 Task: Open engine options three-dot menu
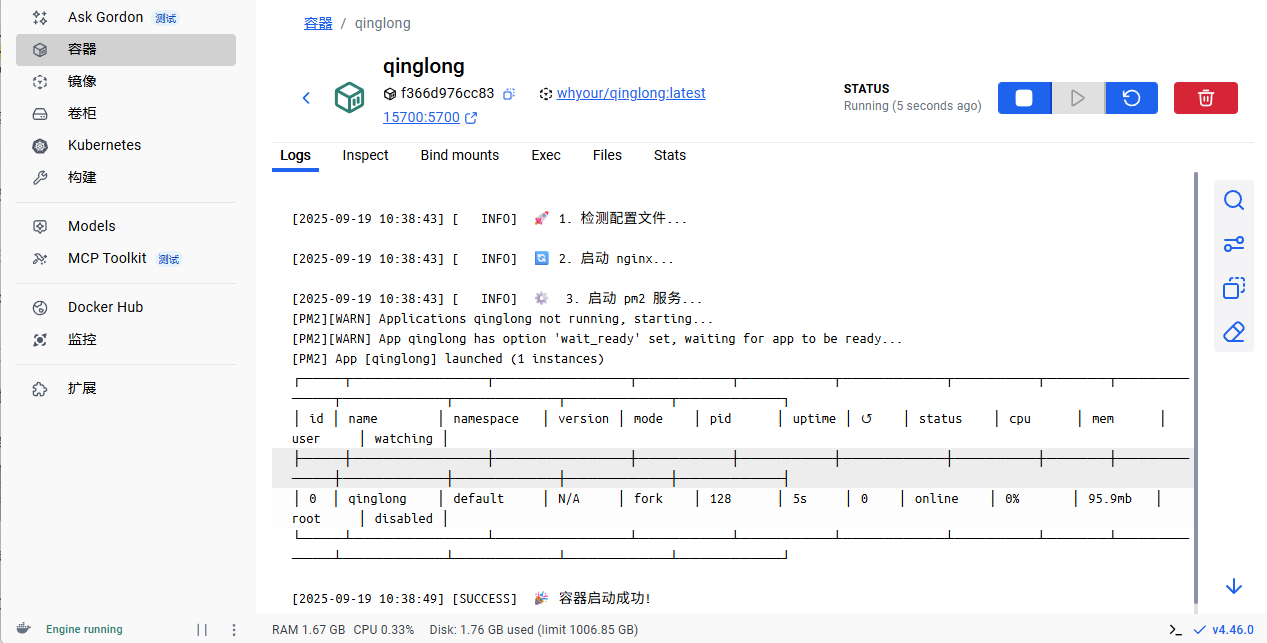234,630
